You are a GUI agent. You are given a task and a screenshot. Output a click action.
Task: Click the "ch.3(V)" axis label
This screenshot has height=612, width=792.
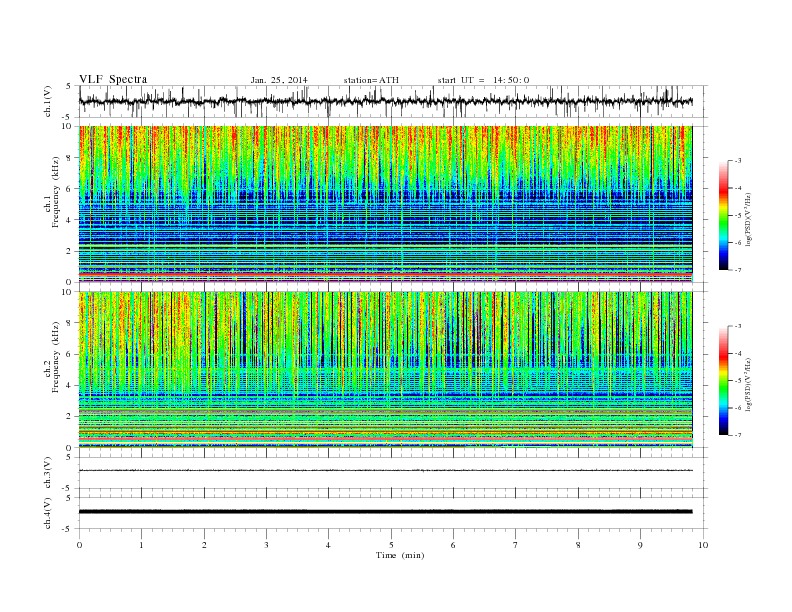click(48, 472)
